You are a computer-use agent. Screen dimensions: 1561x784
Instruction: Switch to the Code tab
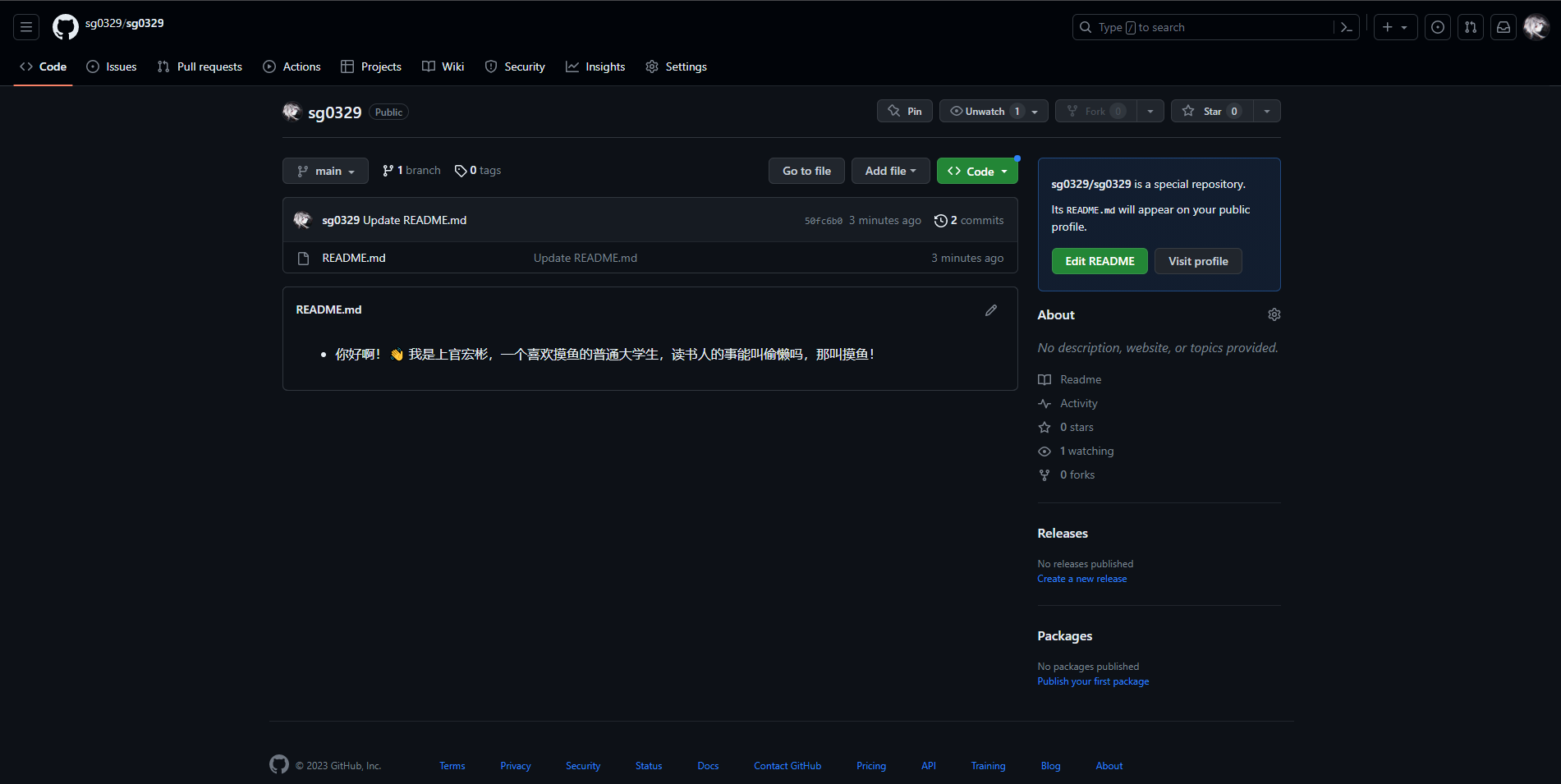pos(44,66)
